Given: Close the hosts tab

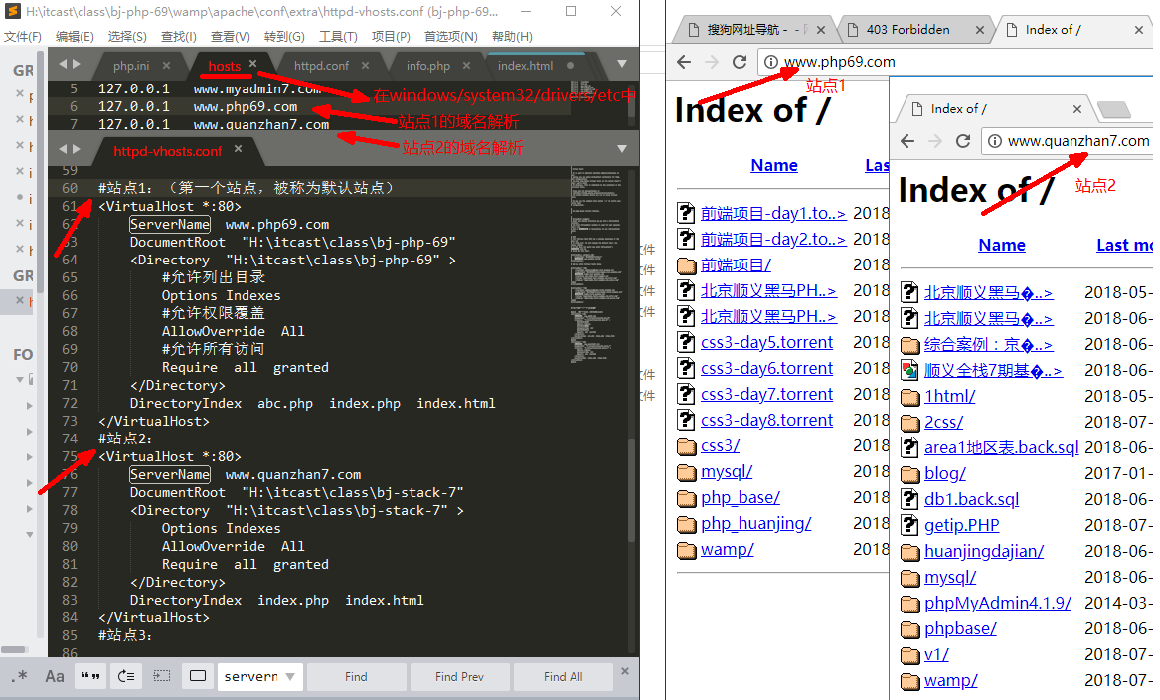Looking at the screenshot, I should coord(252,64).
